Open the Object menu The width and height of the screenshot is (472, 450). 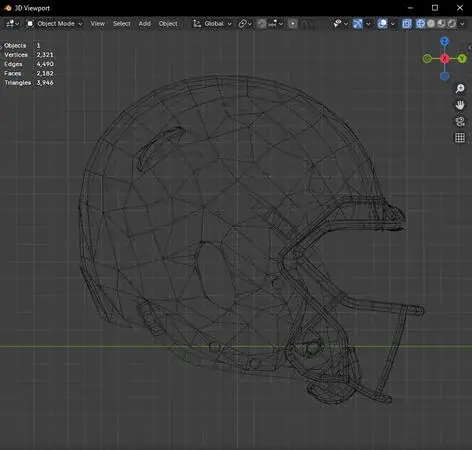pyautogui.click(x=168, y=24)
